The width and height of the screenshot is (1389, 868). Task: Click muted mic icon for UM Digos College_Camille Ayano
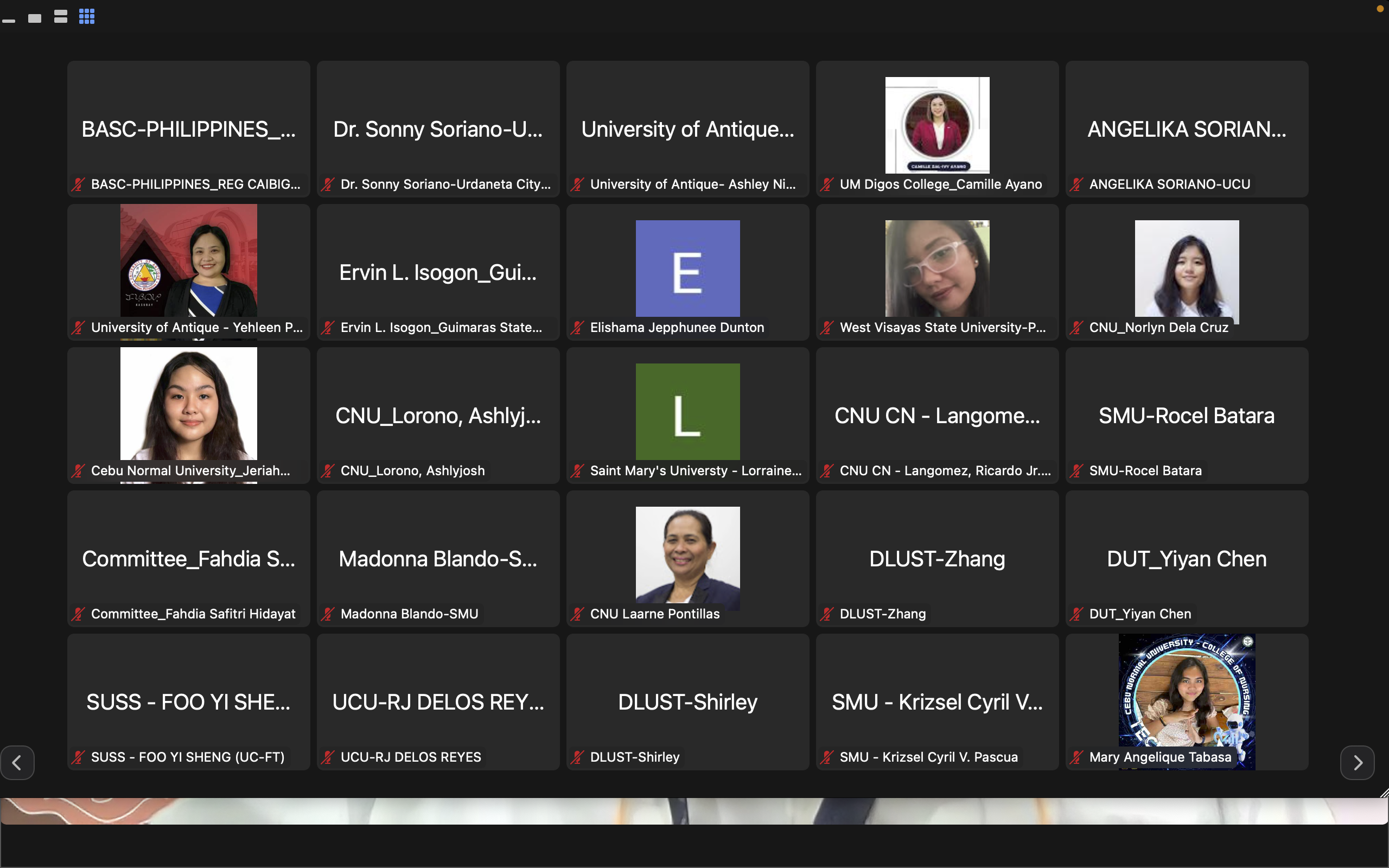827,184
